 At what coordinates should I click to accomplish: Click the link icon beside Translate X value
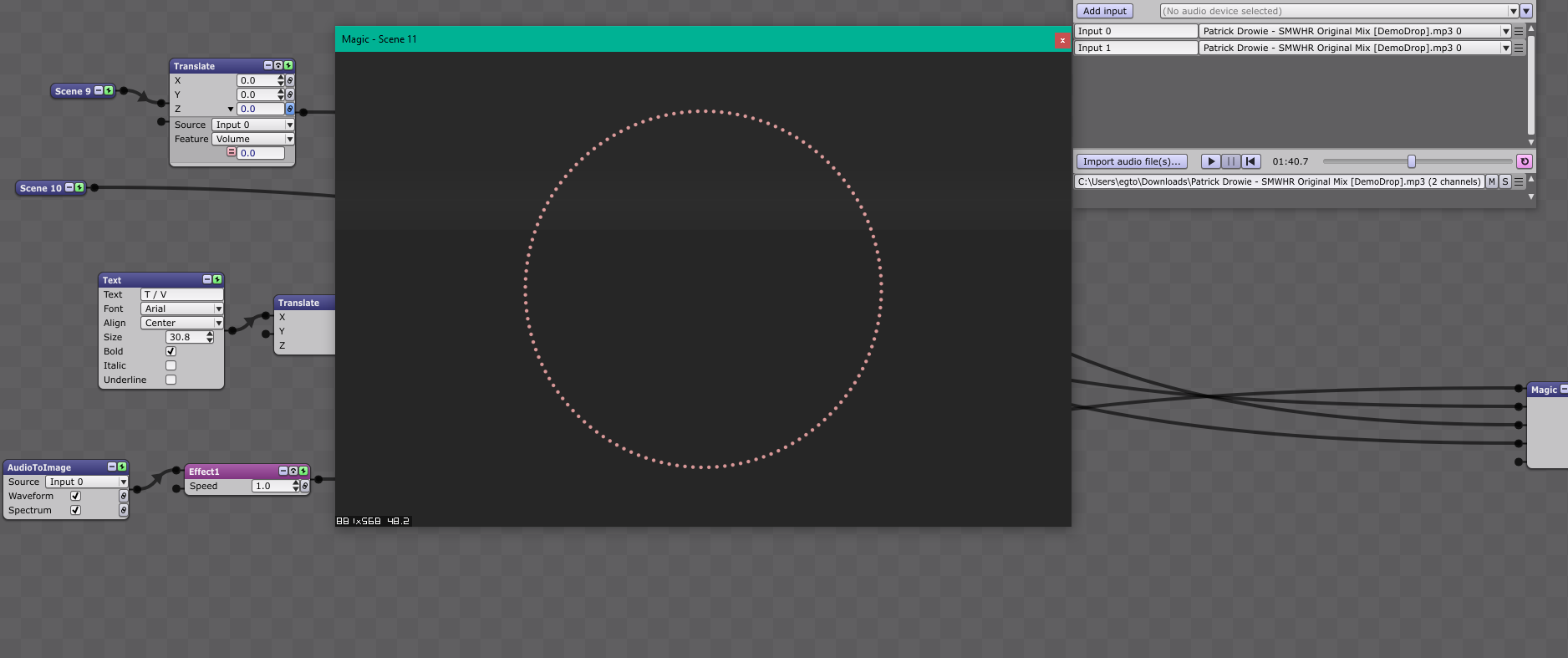tap(290, 80)
